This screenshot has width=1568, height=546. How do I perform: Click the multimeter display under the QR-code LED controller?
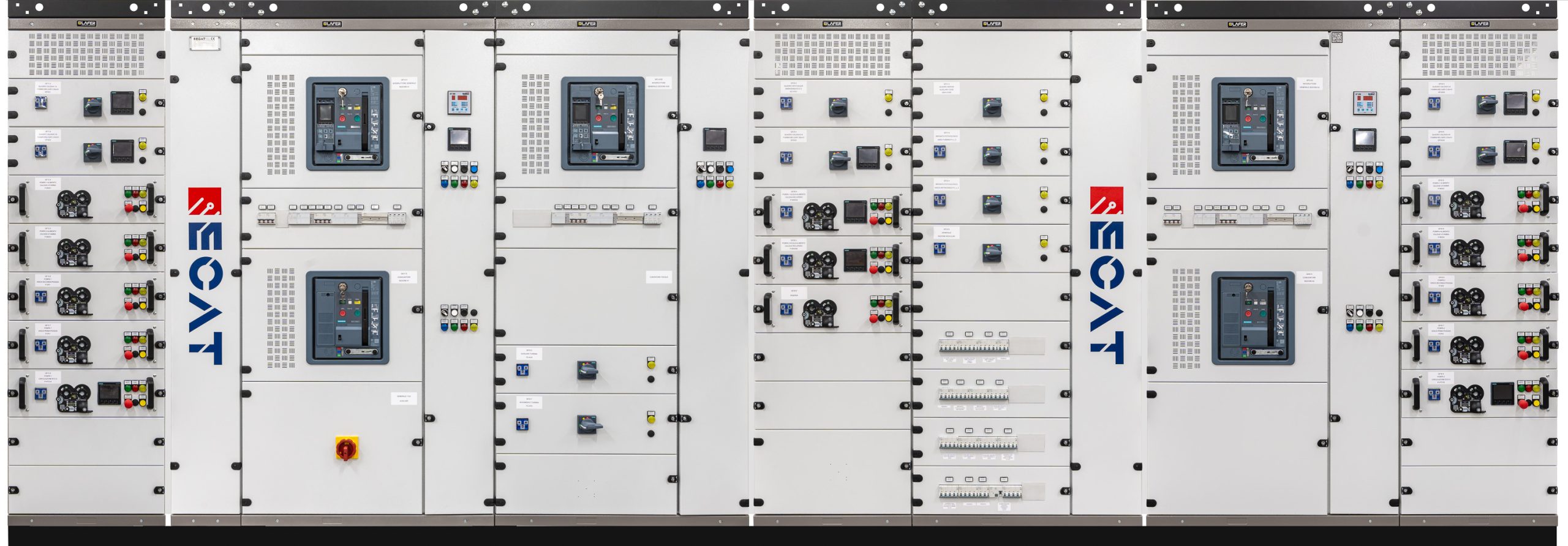point(1365,140)
